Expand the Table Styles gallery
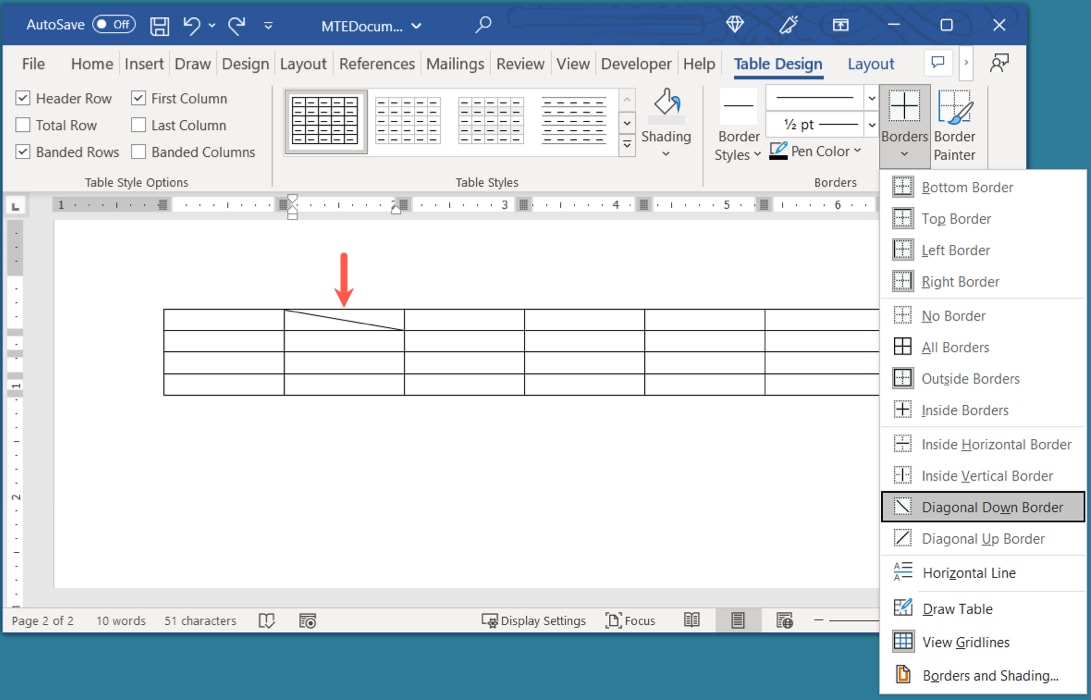 coord(627,144)
